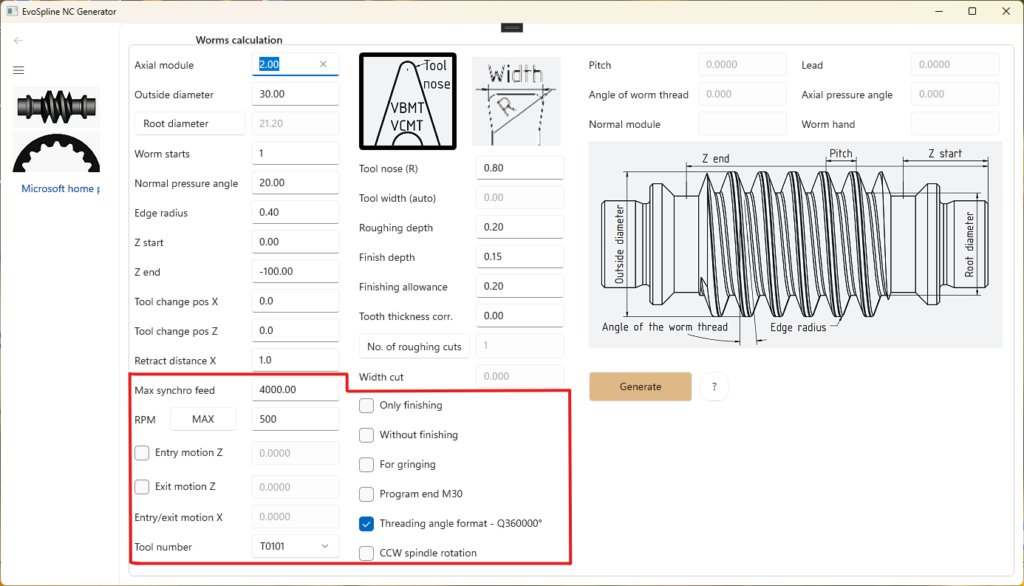The height and width of the screenshot is (586, 1024).
Task: Enable the Only finishing checkbox
Action: (x=367, y=405)
